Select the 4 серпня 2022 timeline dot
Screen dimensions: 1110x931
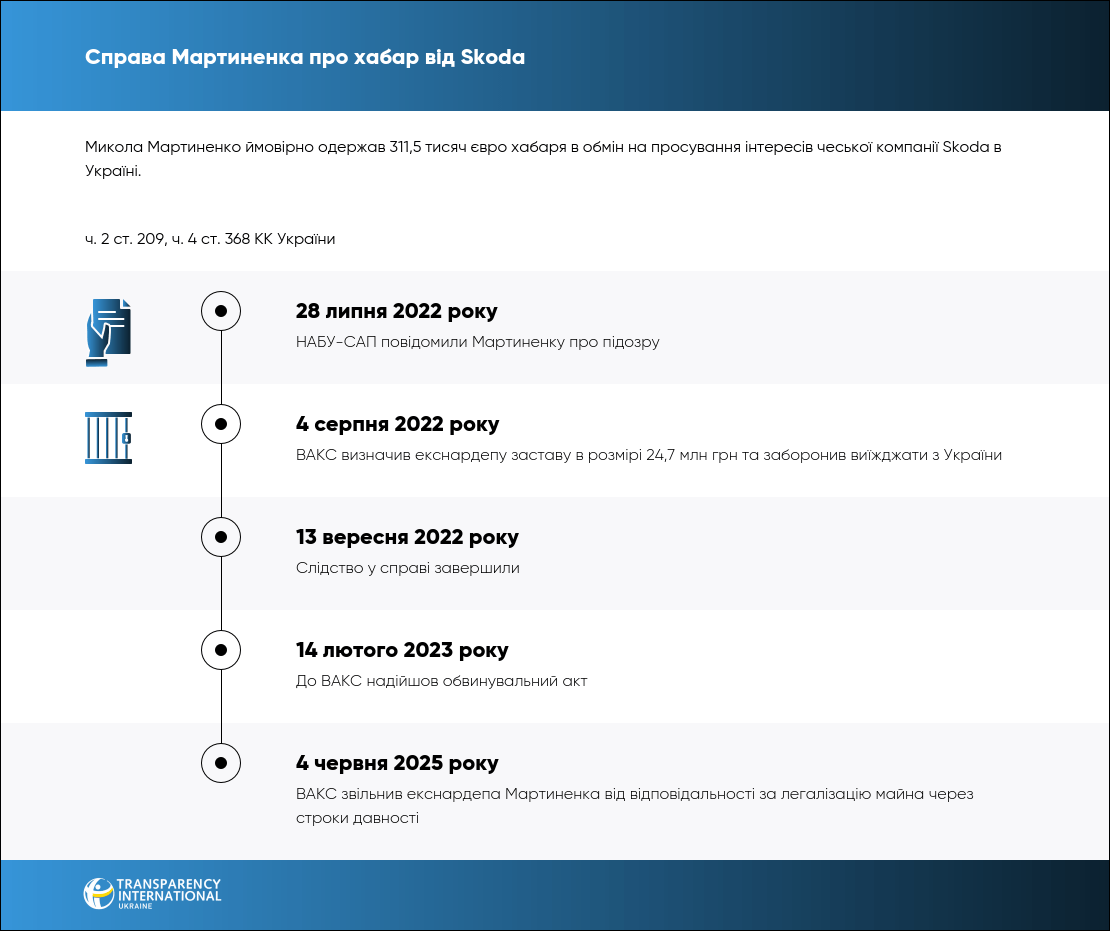coord(221,424)
